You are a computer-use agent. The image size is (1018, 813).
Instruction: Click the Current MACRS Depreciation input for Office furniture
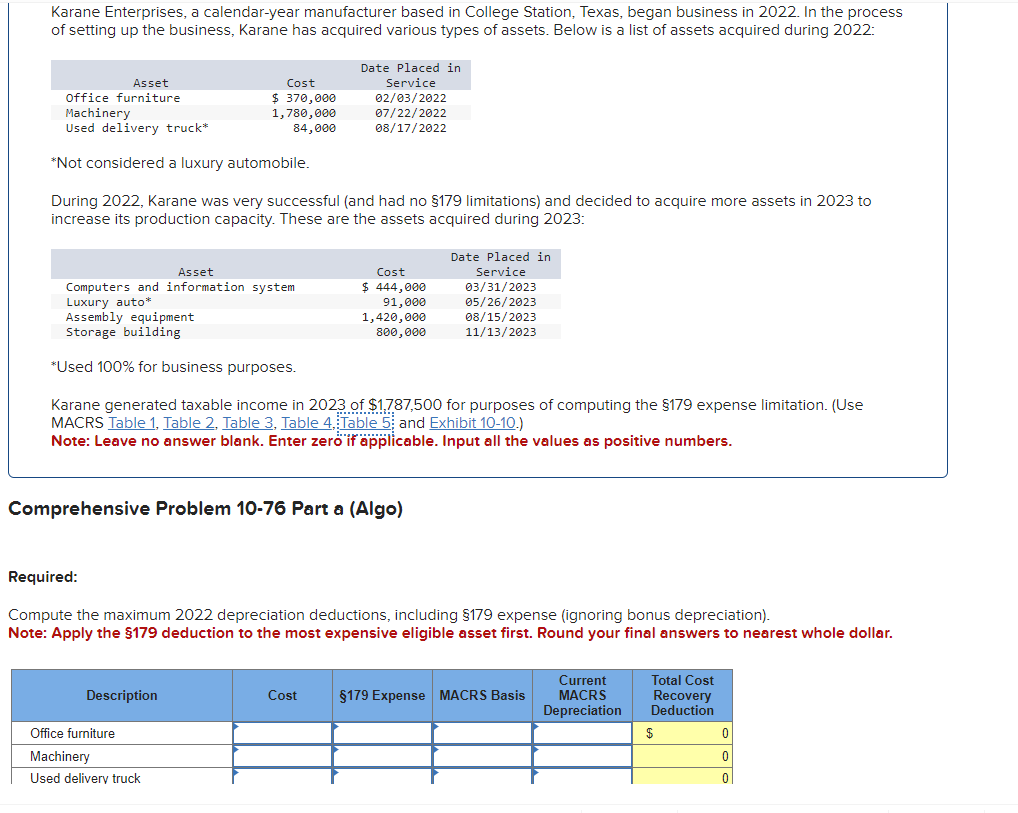[x=582, y=733]
